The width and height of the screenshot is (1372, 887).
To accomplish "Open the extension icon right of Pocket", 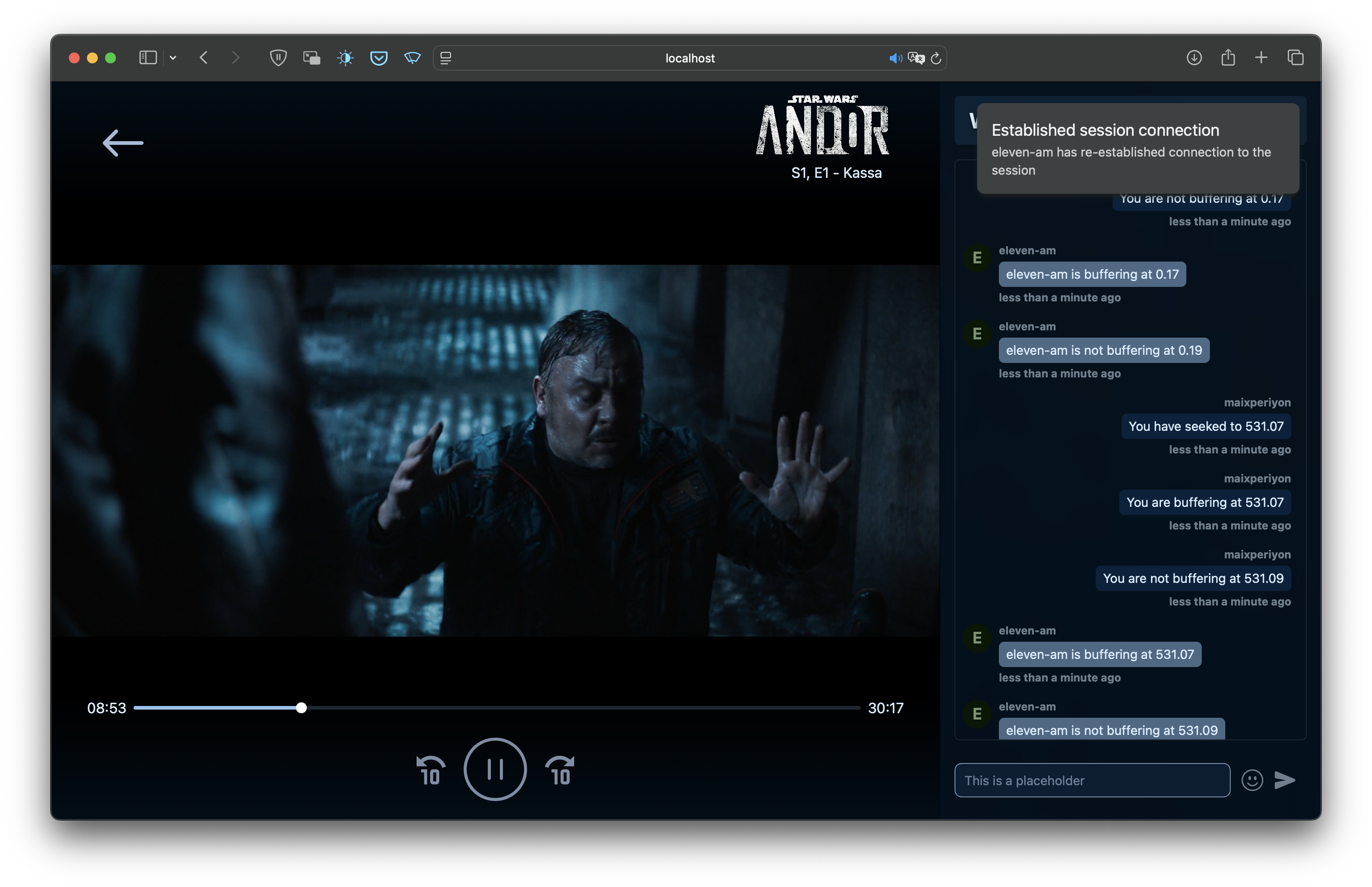I will (413, 57).
